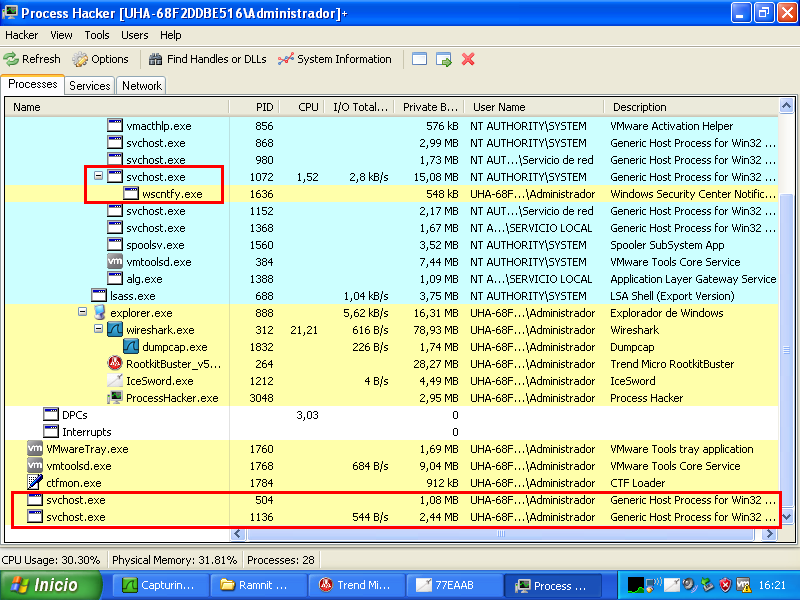The image size is (800, 600).
Task: Open the Hacker menu
Action: click(x=21, y=35)
